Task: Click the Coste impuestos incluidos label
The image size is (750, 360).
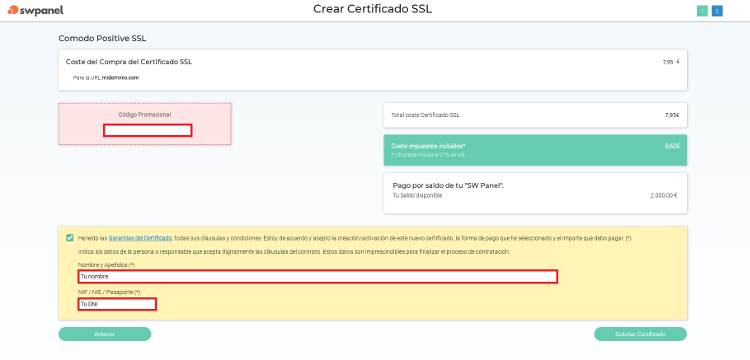Action: point(429,146)
